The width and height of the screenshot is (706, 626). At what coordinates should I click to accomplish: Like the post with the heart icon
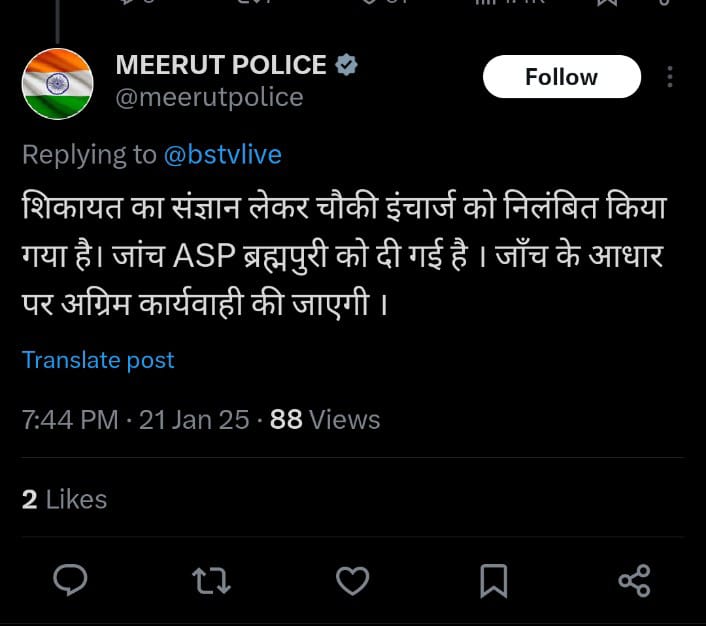point(351,580)
